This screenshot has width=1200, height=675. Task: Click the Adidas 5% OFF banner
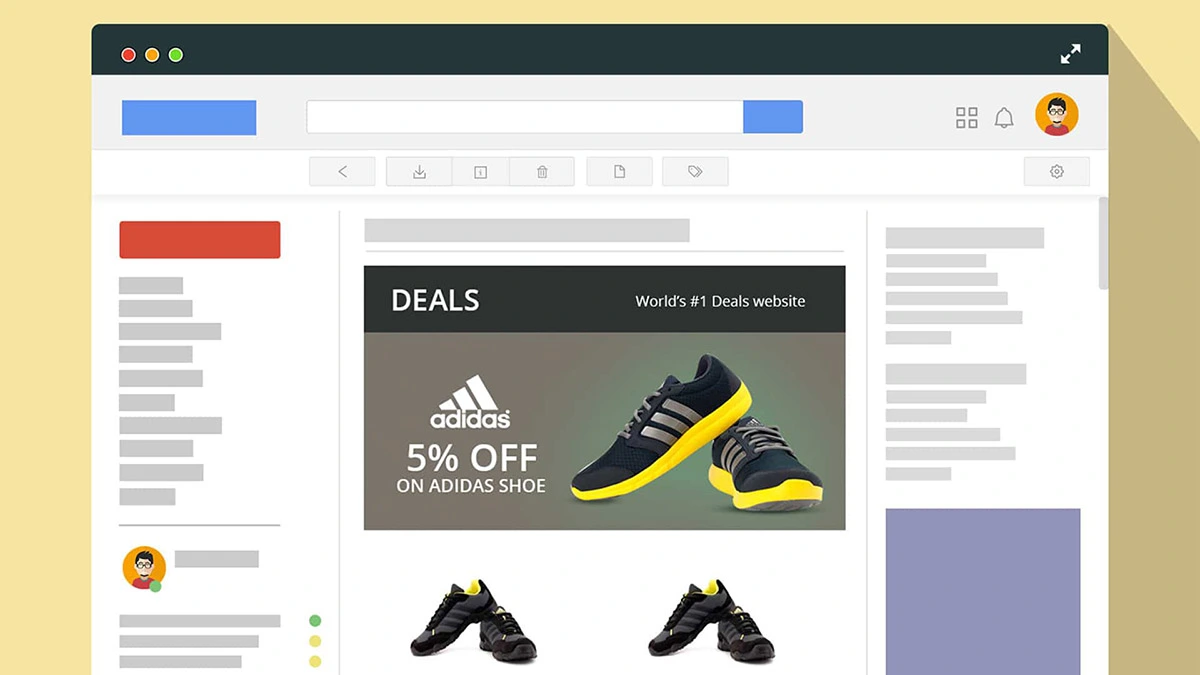604,431
